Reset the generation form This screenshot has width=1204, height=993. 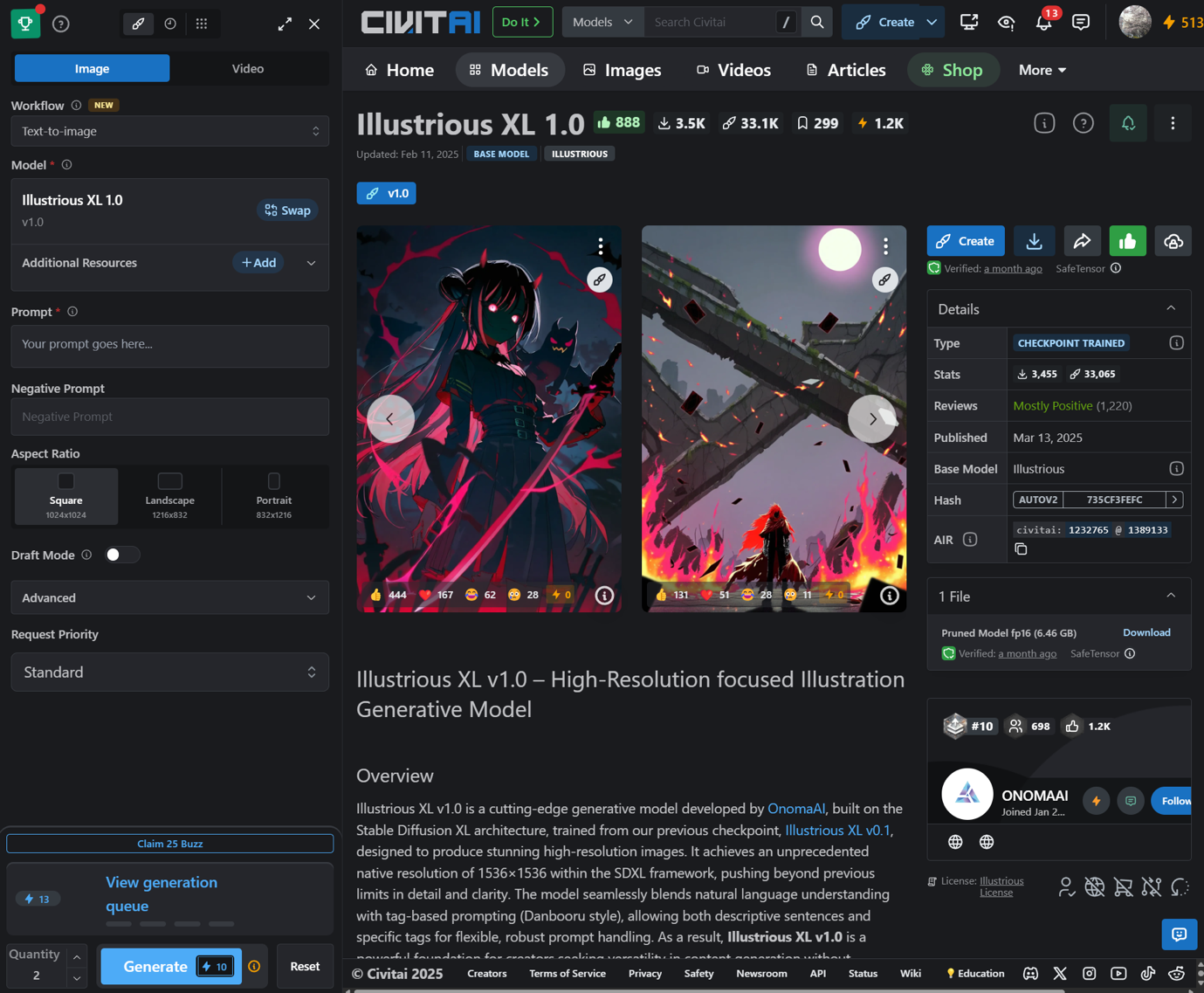(x=305, y=966)
